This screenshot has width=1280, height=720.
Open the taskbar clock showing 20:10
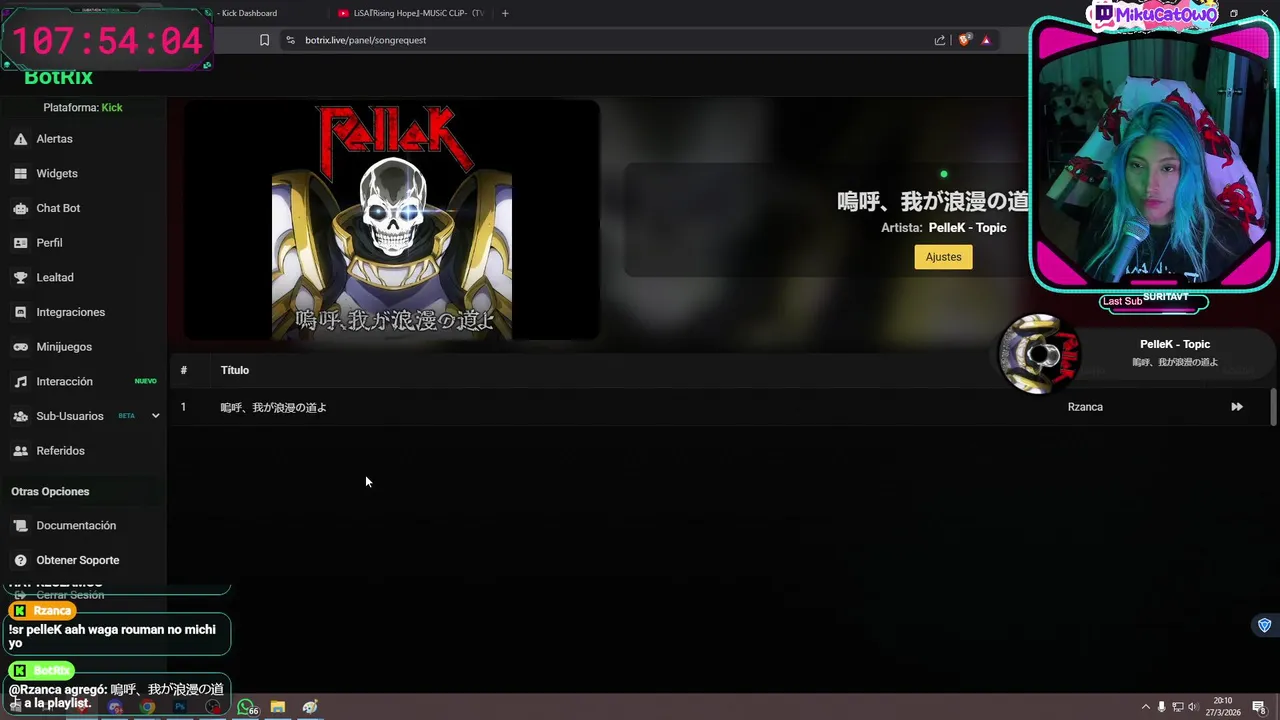click(1223, 707)
